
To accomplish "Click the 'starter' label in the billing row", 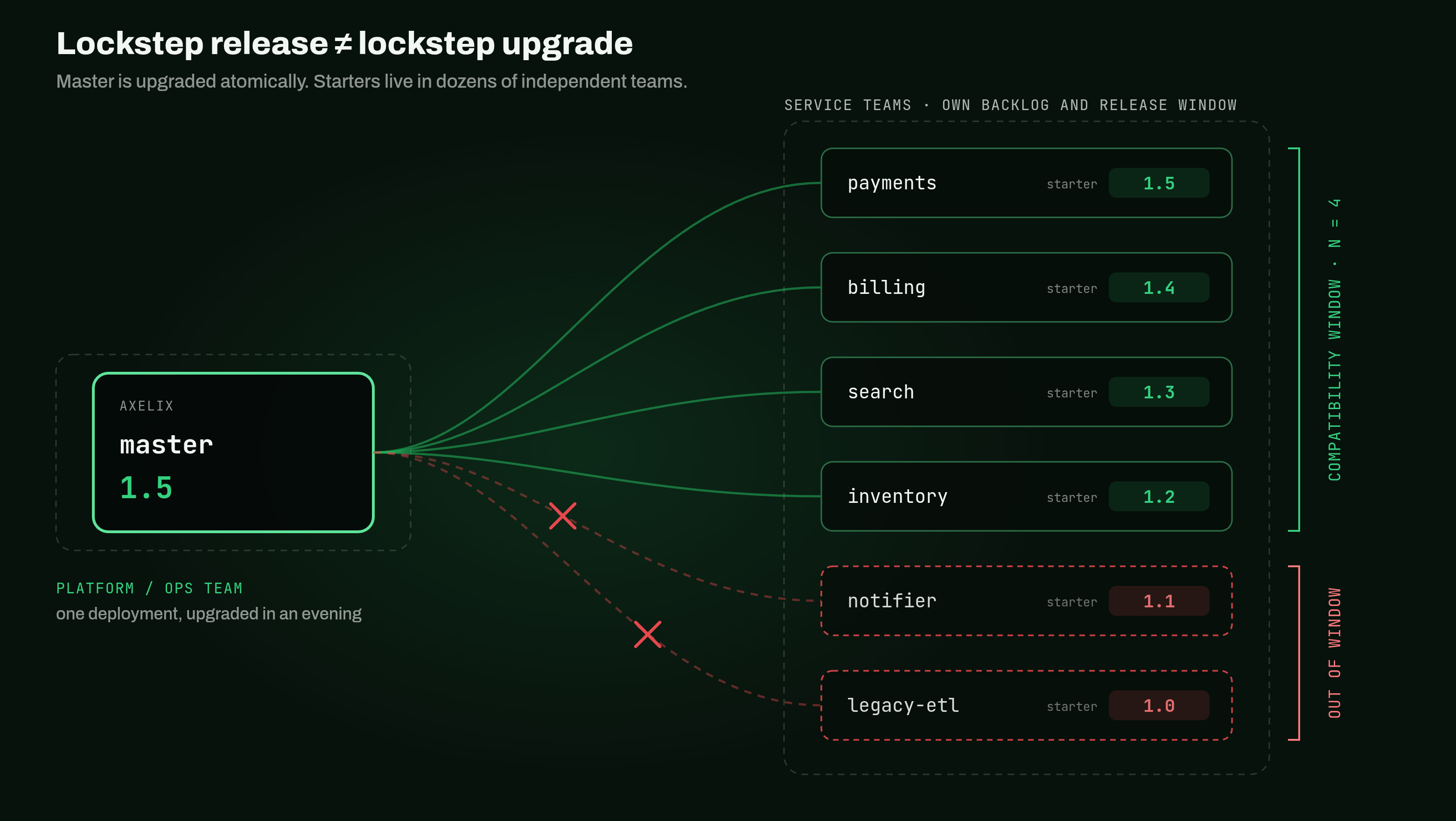I will pos(1071,289).
